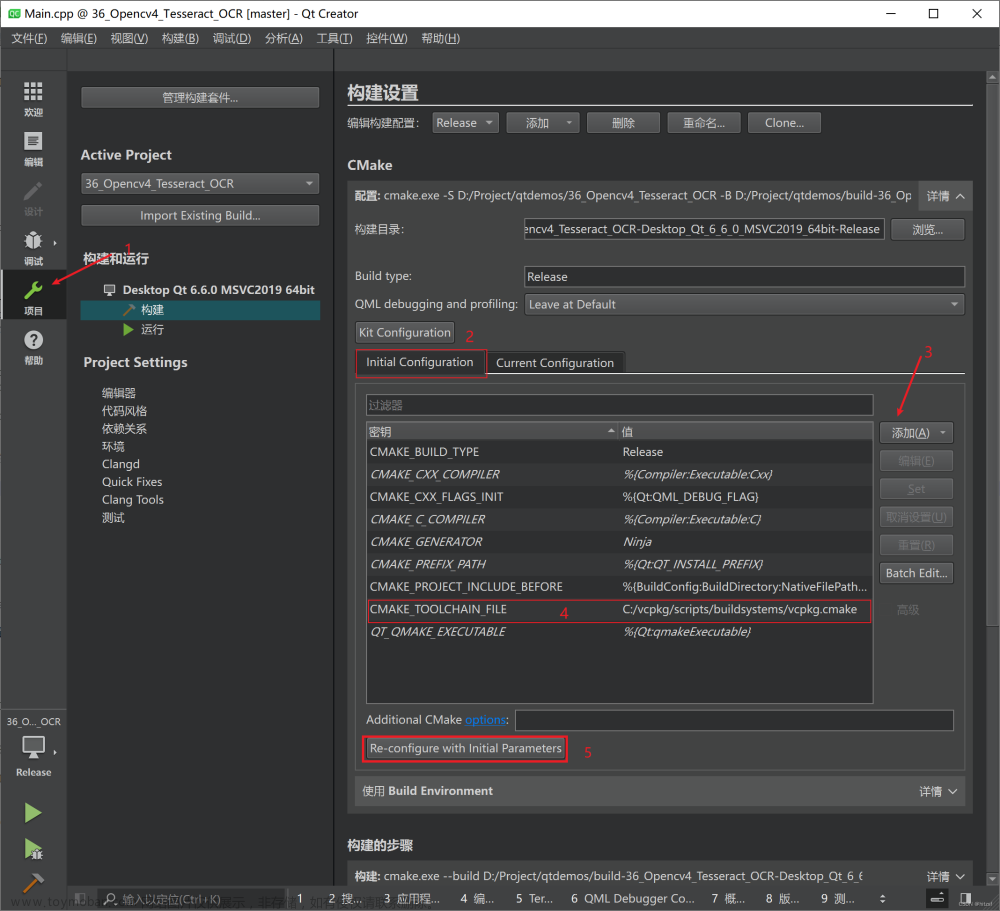Select the CMAKE_GENERATOR row
This screenshot has height=911, width=1000.
pos(619,542)
